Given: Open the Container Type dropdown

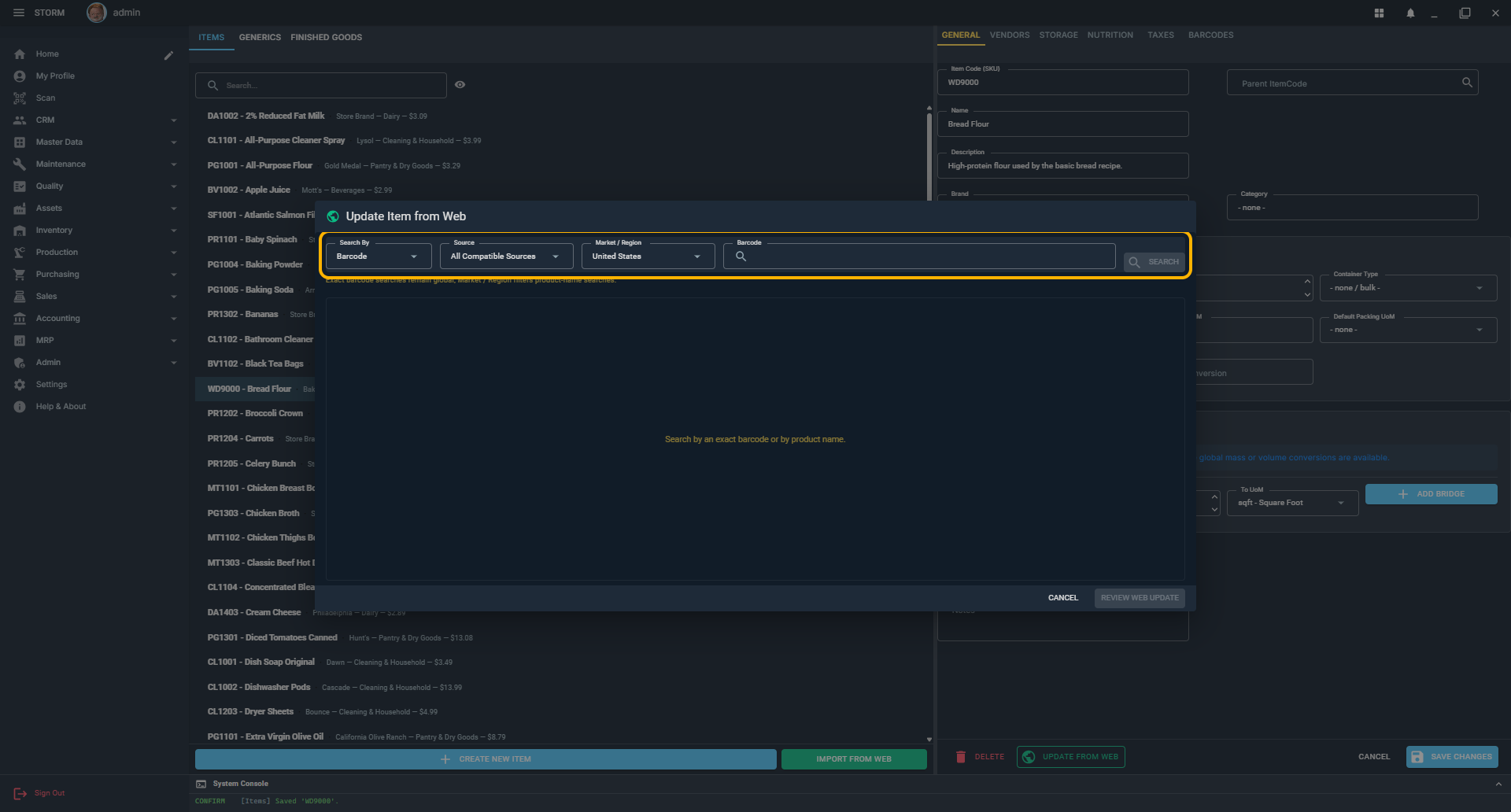Looking at the screenshot, I should tap(1408, 288).
